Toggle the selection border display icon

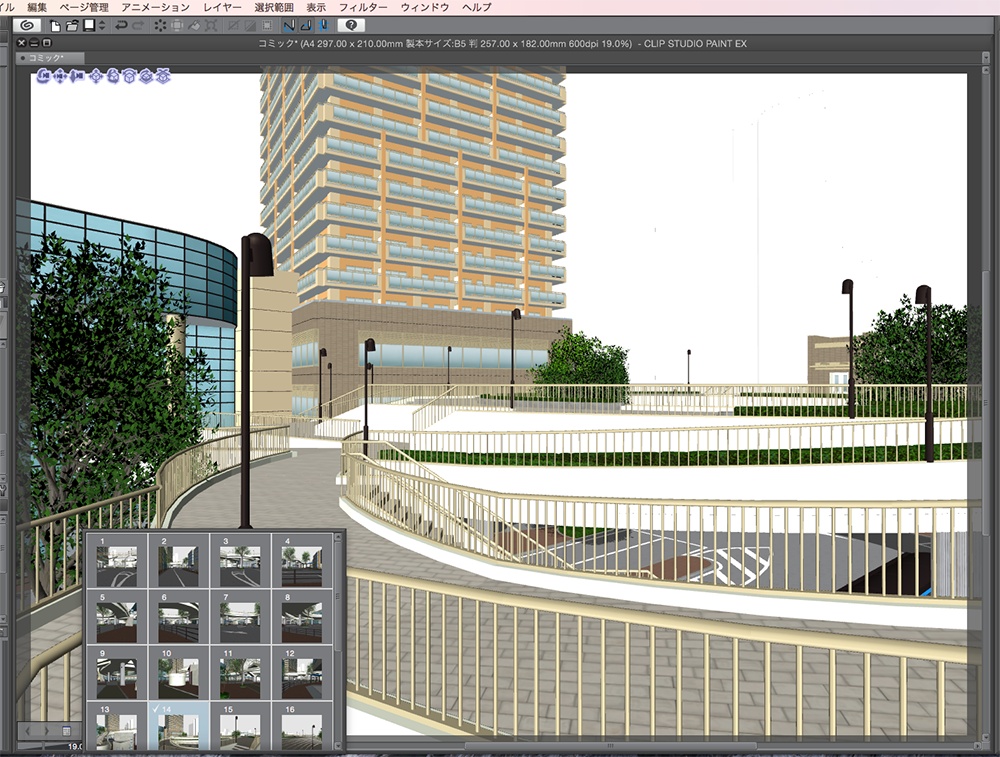267,26
